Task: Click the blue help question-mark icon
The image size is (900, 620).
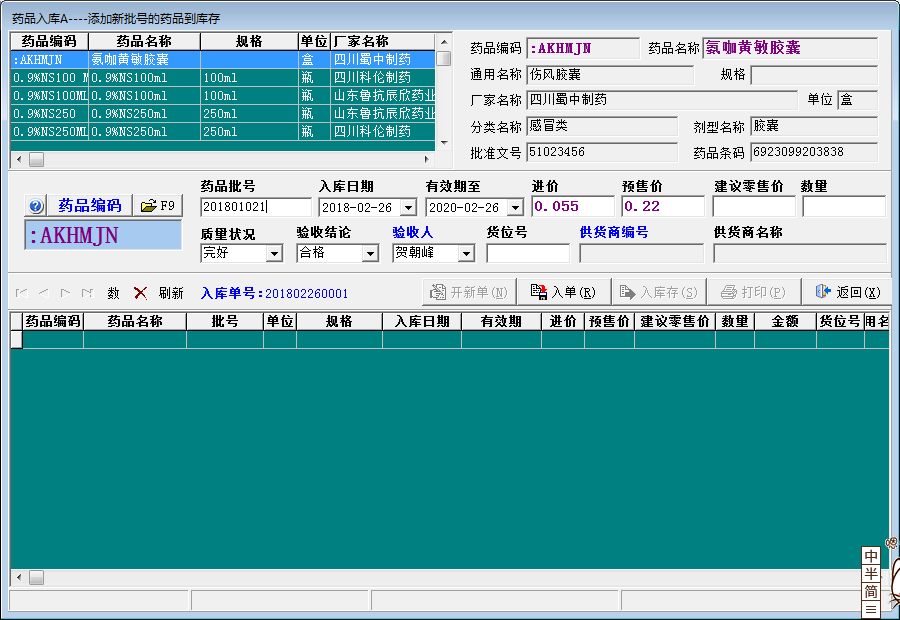Action: click(36, 206)
